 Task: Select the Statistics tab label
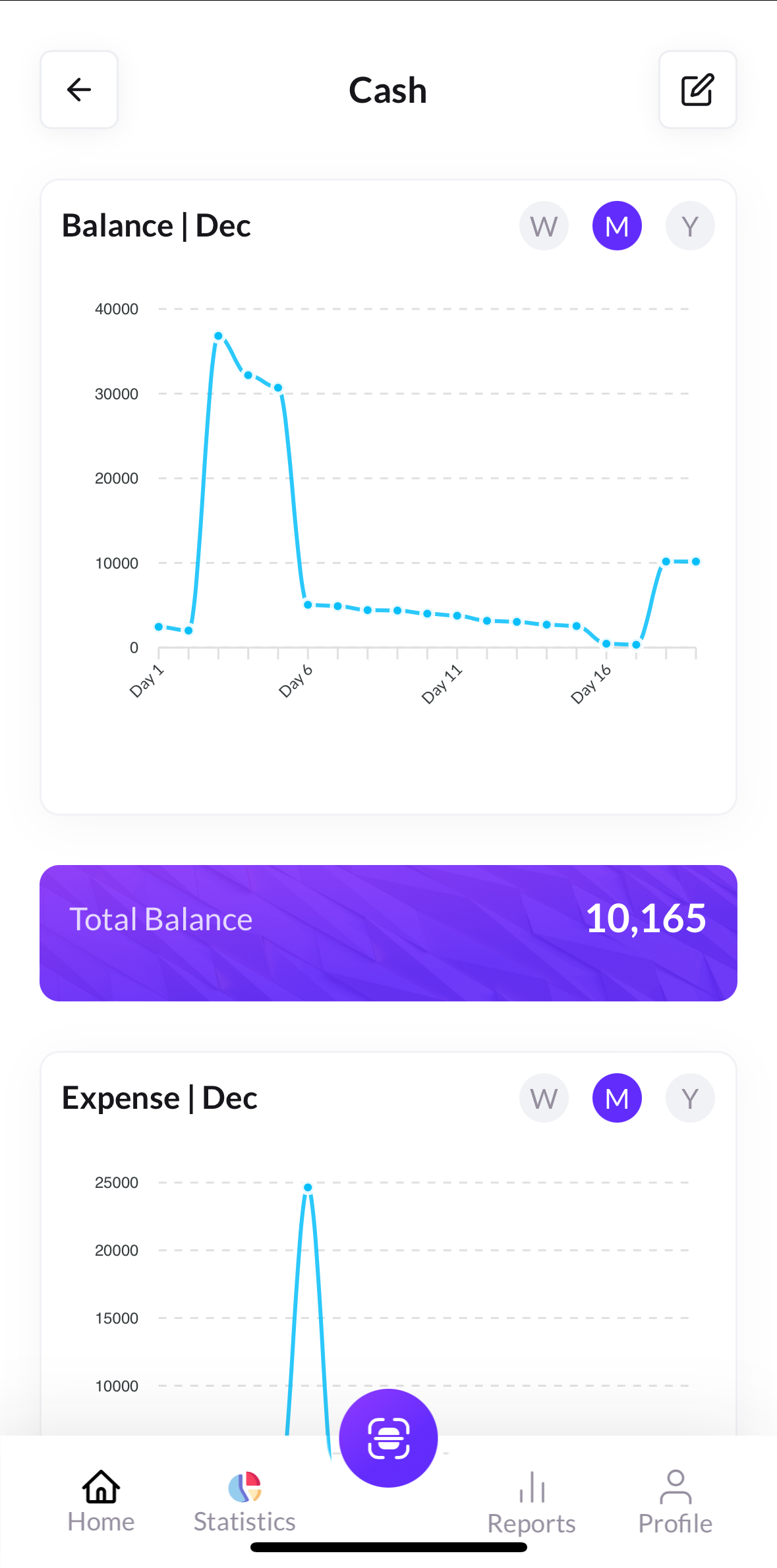245,1522
